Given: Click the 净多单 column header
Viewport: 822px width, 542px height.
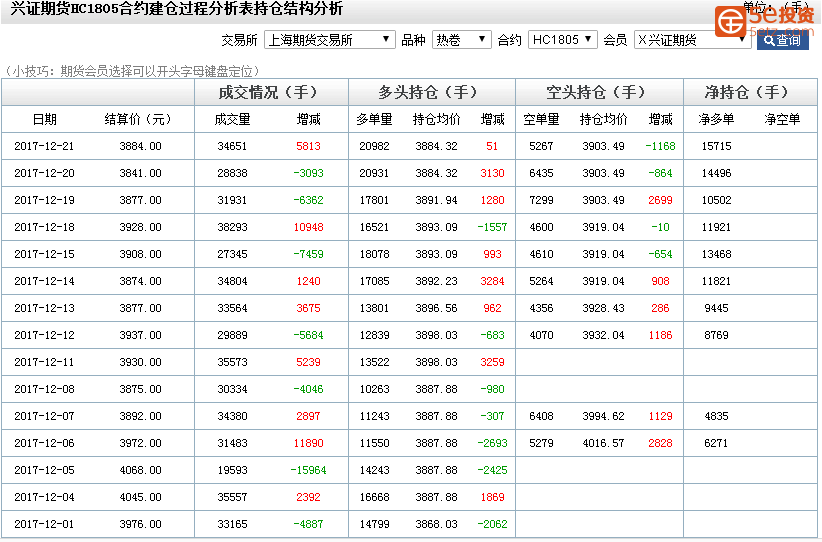Looking at the screenshot, I should click(716, 120).
